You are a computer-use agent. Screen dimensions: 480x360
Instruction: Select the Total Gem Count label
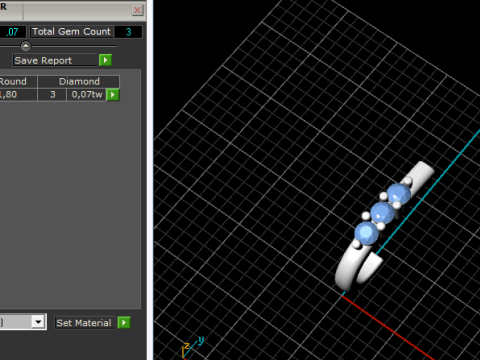(x=72, y=32)
